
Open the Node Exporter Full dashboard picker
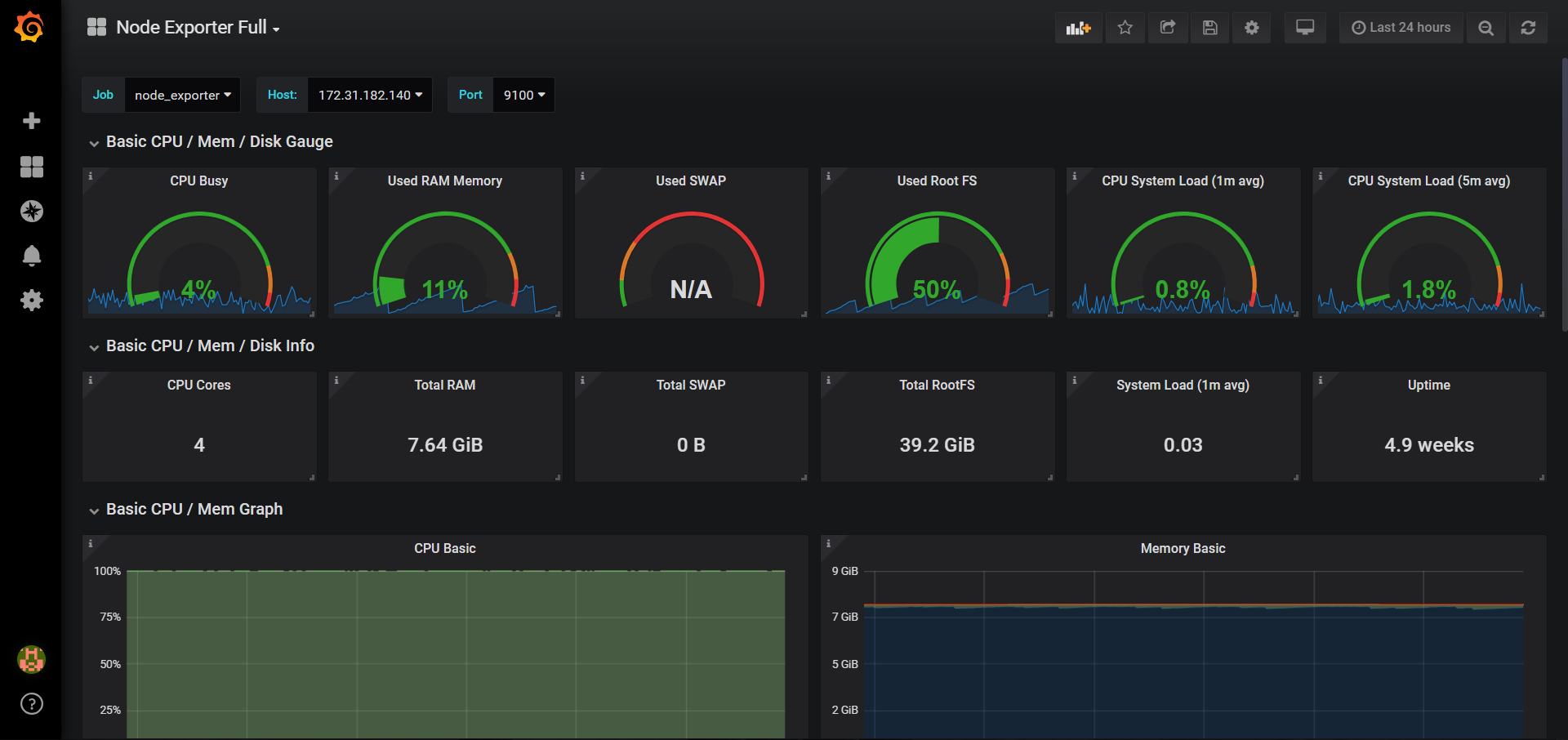(x=184, y=27)
